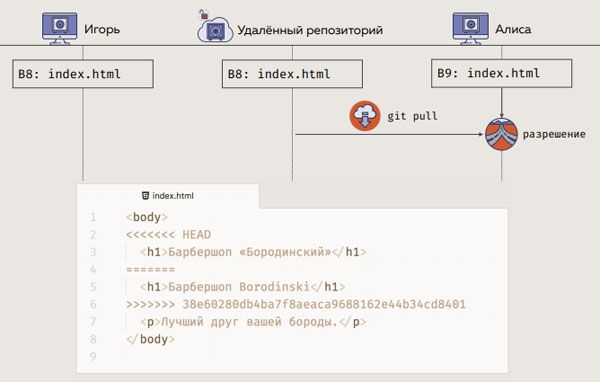Click the merge resolution road icon
The height and width of the screenshot is (382, 600).
[501, 134]
